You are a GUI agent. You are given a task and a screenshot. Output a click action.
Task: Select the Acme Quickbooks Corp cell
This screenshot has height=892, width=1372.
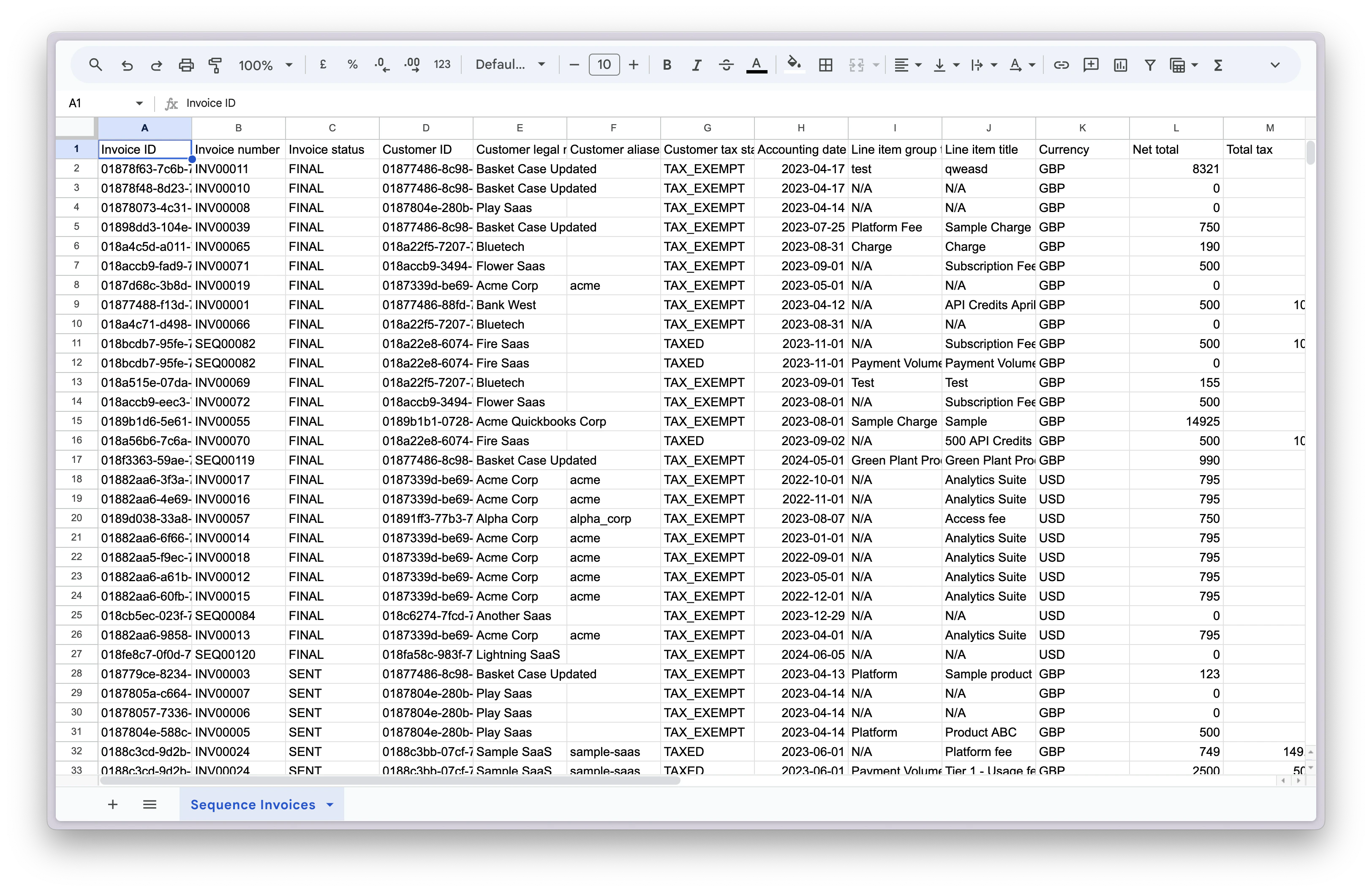pos(520,421)
